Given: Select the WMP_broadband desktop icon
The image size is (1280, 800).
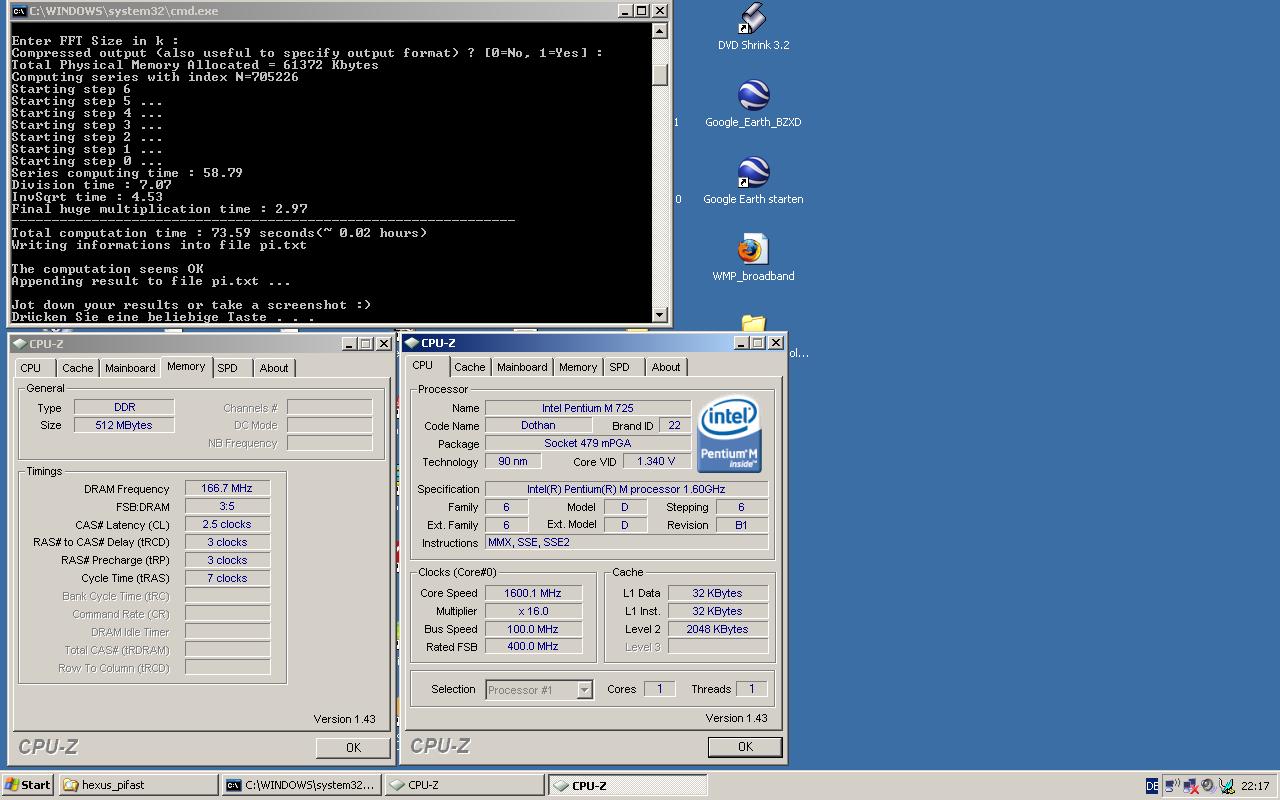Looking at the screenshot, I should point(753,257).
